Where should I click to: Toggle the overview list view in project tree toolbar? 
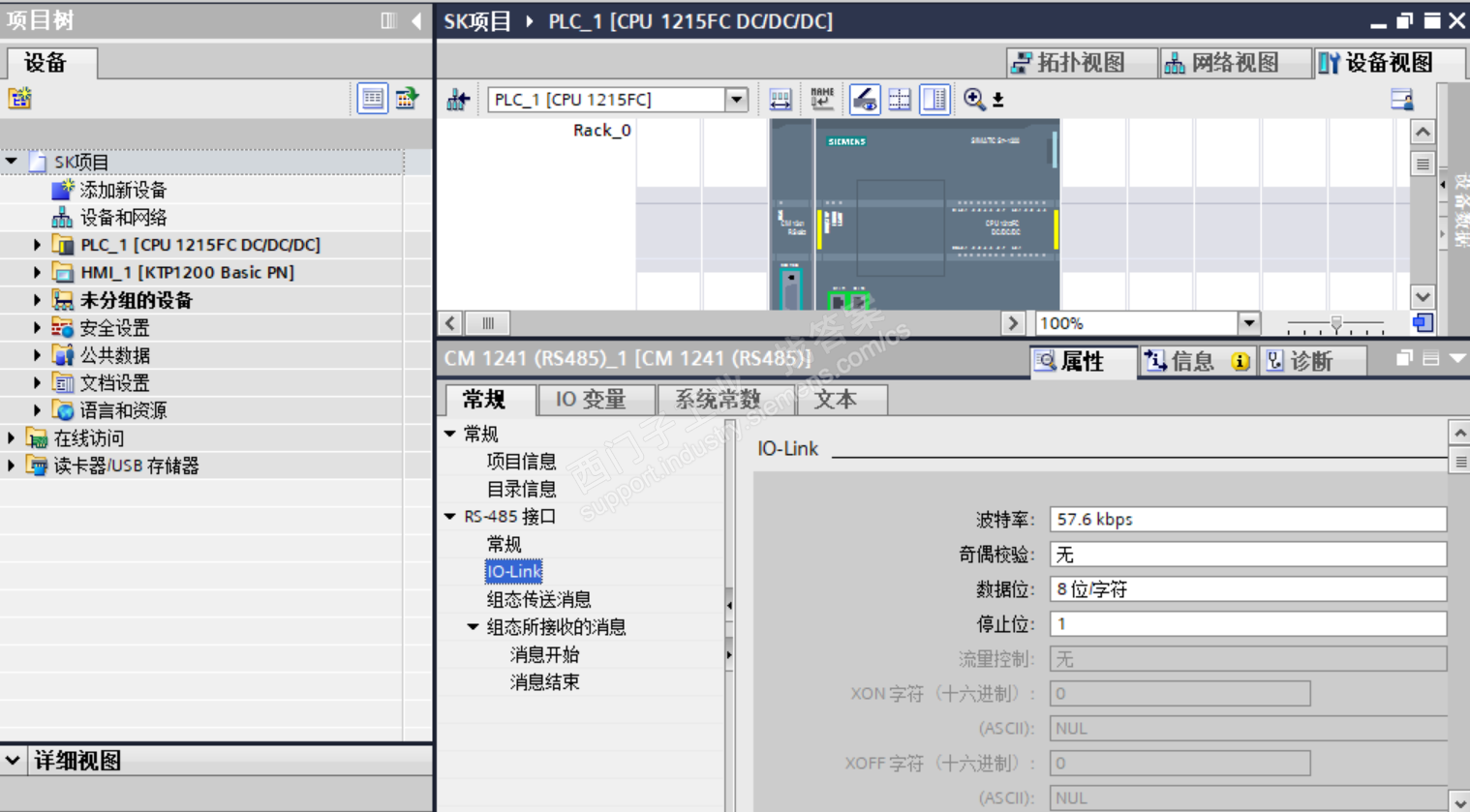pyautogui.click(x=372, y=98)
